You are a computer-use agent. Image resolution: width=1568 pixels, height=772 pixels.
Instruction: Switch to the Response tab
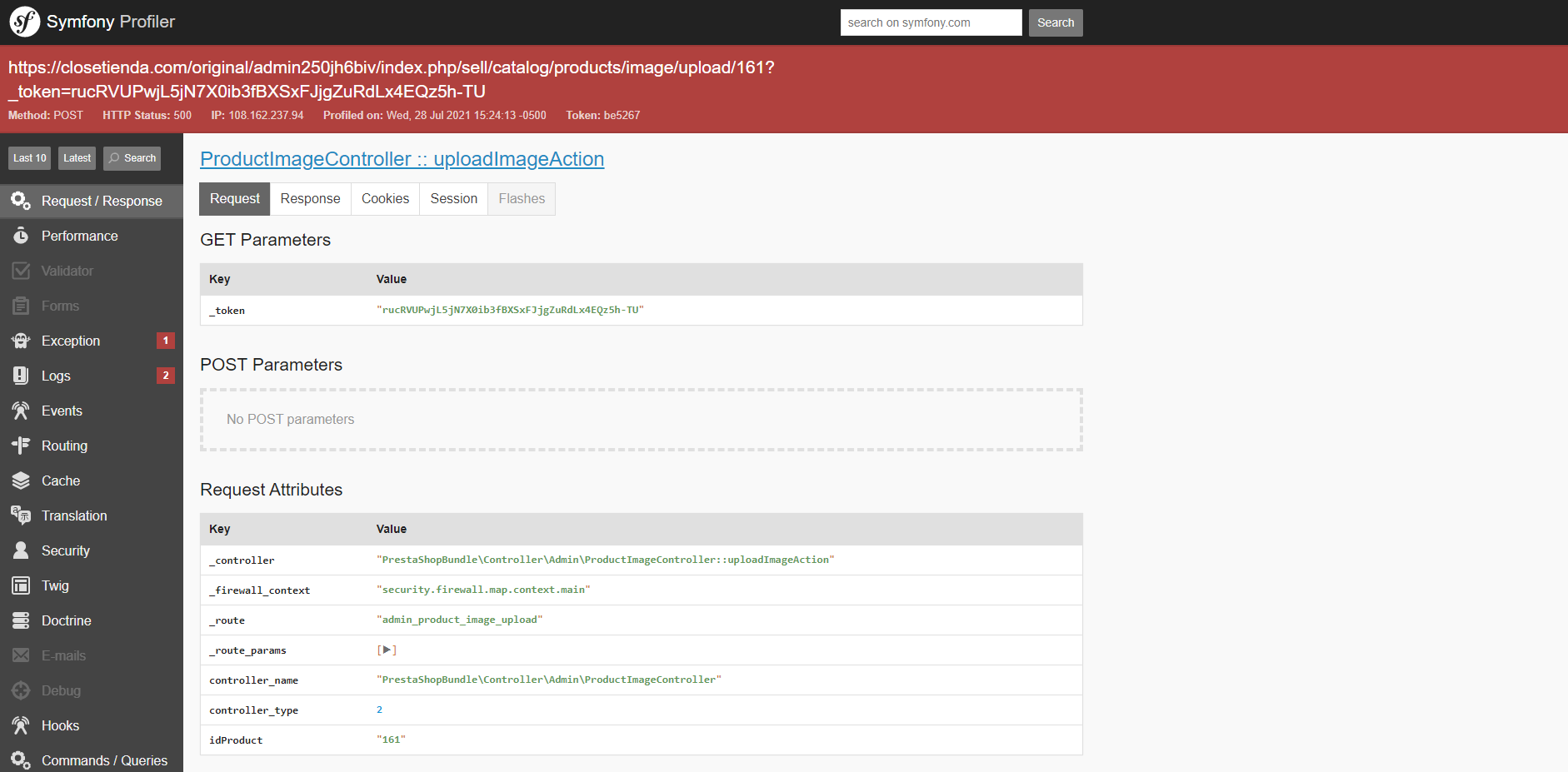pos(310,199)
